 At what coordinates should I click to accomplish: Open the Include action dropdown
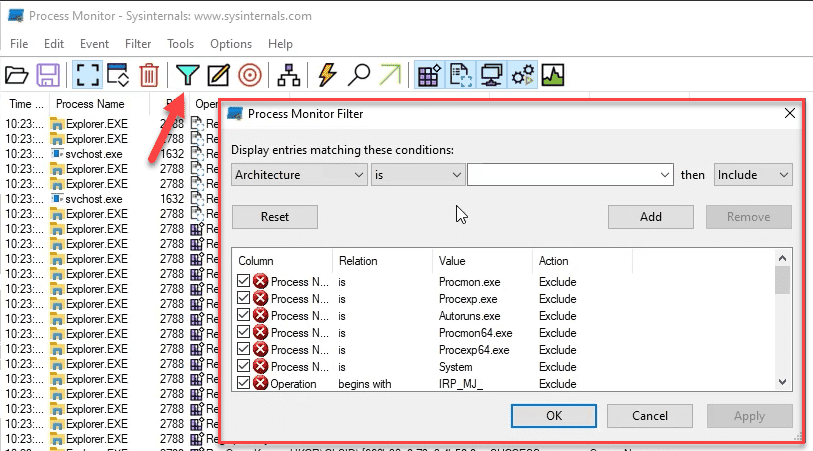coord(753,175)
